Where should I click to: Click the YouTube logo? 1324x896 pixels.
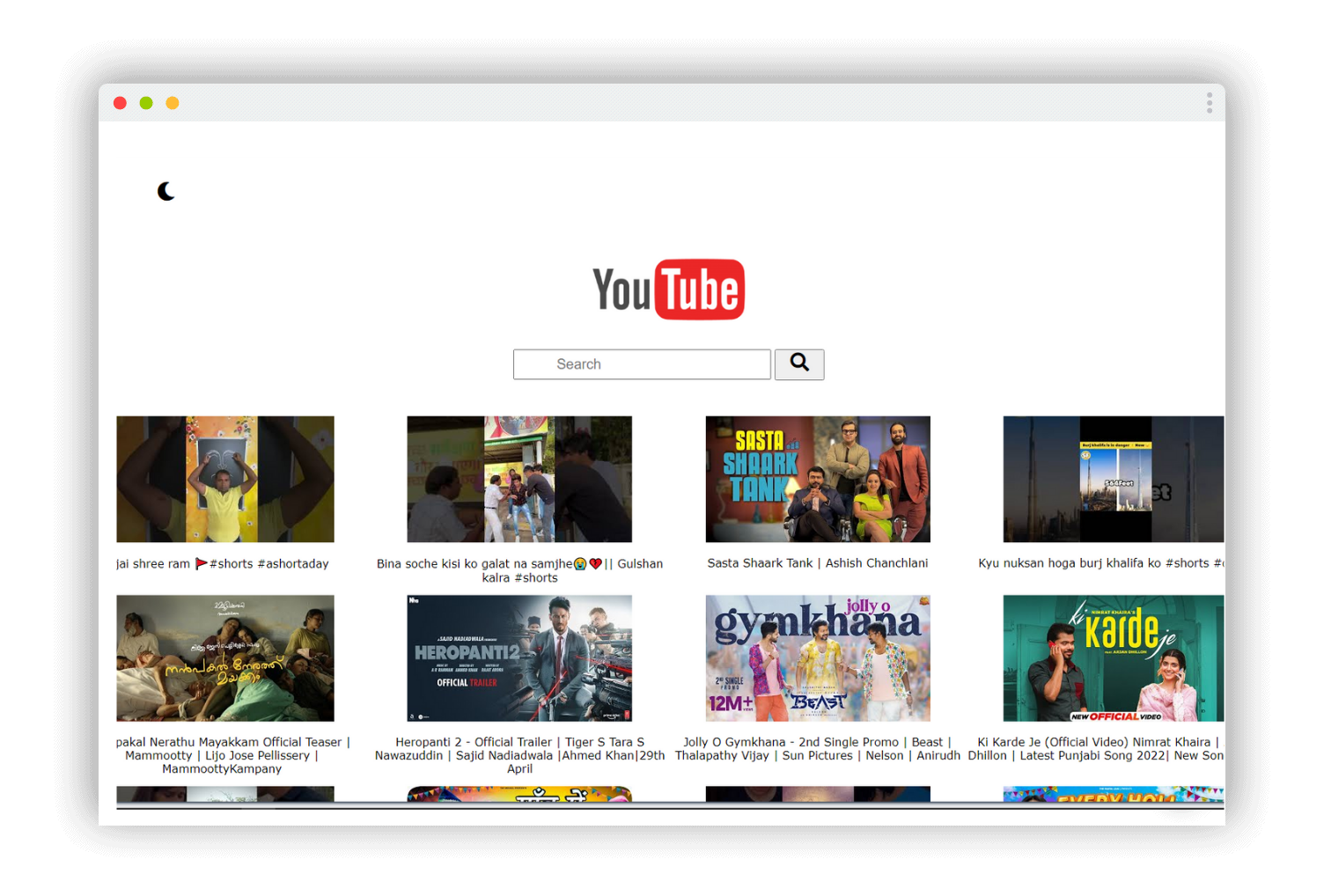point(668,290)
